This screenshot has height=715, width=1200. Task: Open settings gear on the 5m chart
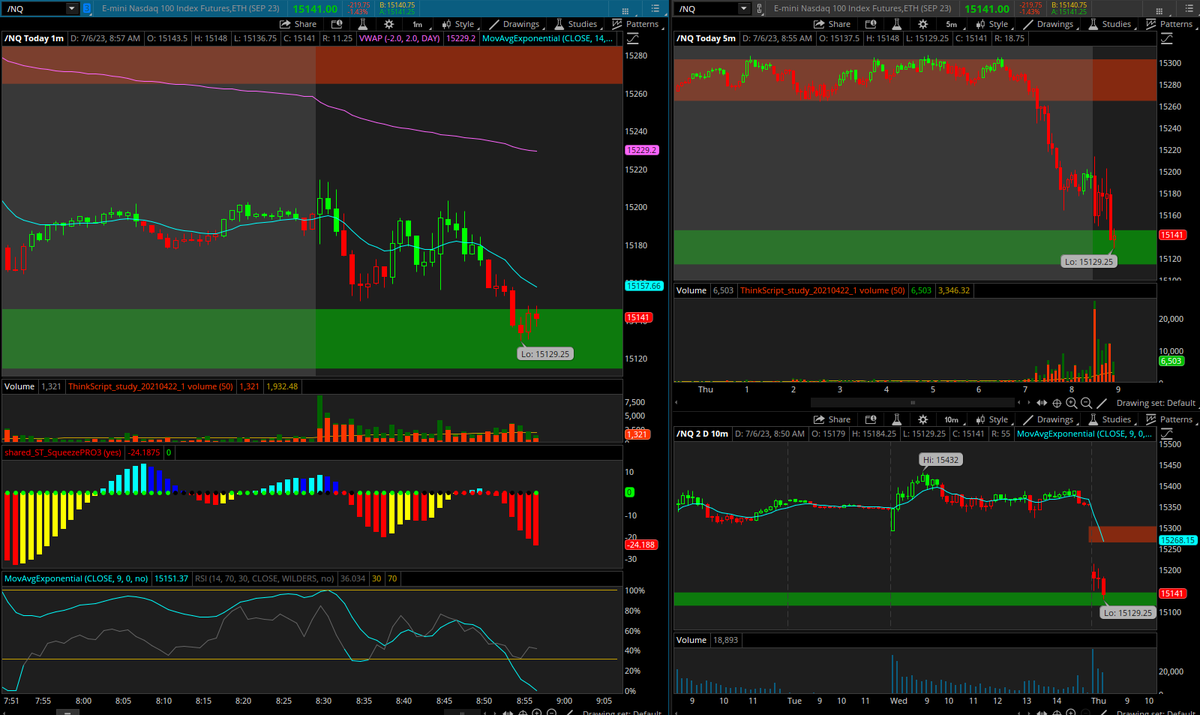(x=921, y=24)
